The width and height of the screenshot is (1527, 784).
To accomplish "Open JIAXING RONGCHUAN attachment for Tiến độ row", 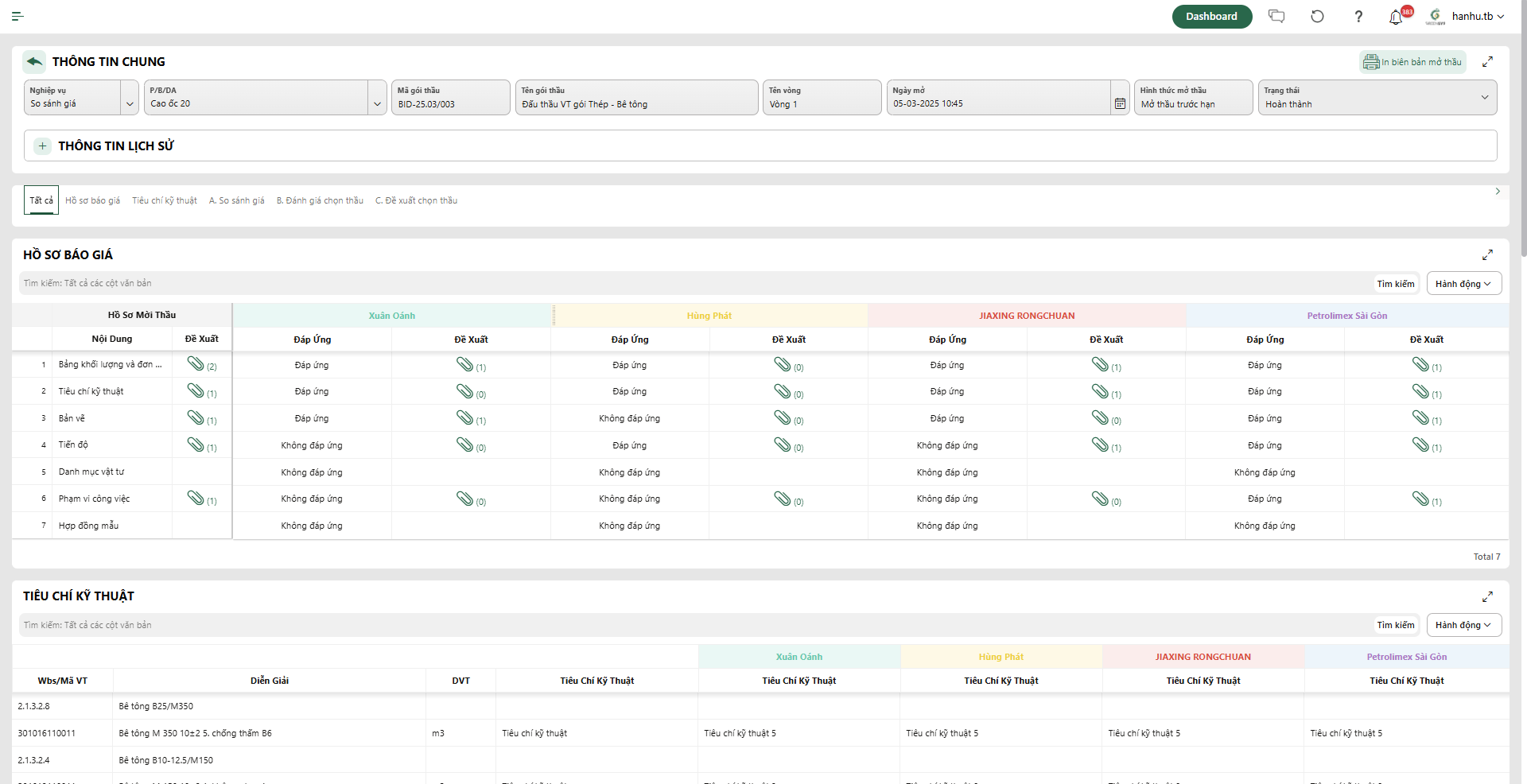I will click(x=1100, y=444).
